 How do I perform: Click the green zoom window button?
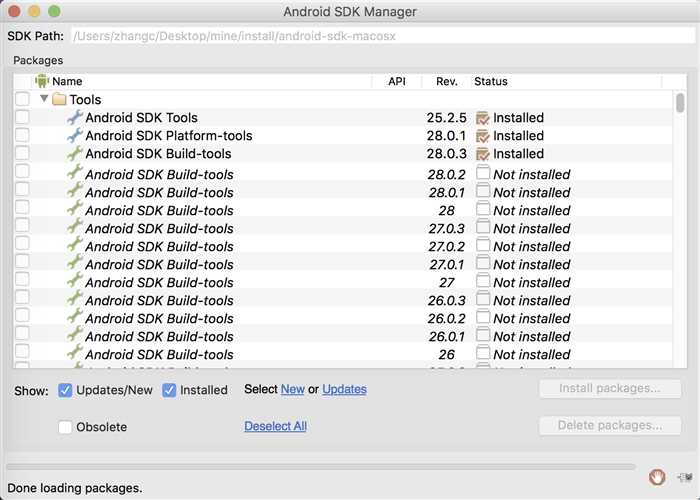click(54, 11)
